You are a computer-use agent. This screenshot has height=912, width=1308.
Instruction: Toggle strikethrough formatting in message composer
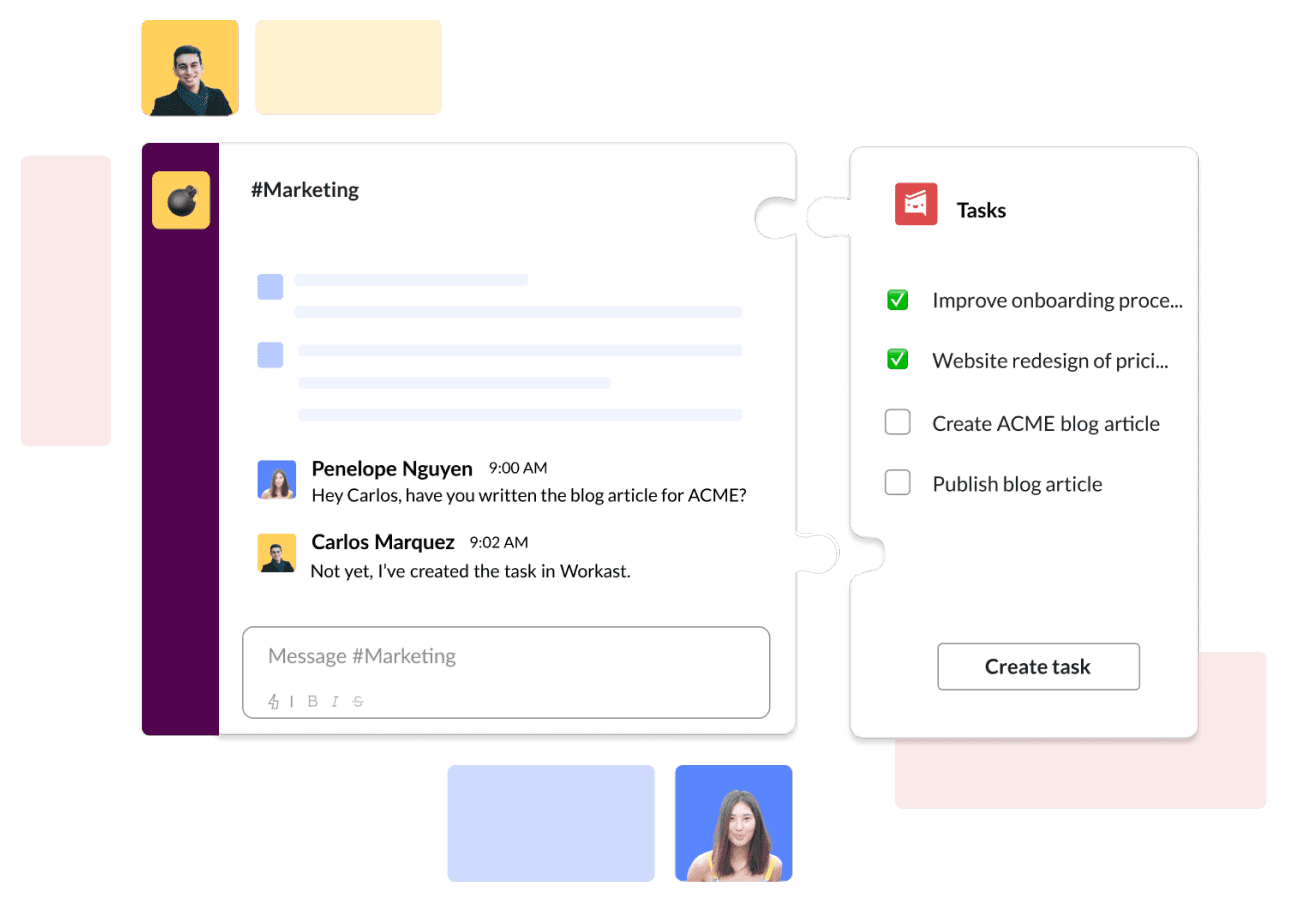(x=358, y=702)
